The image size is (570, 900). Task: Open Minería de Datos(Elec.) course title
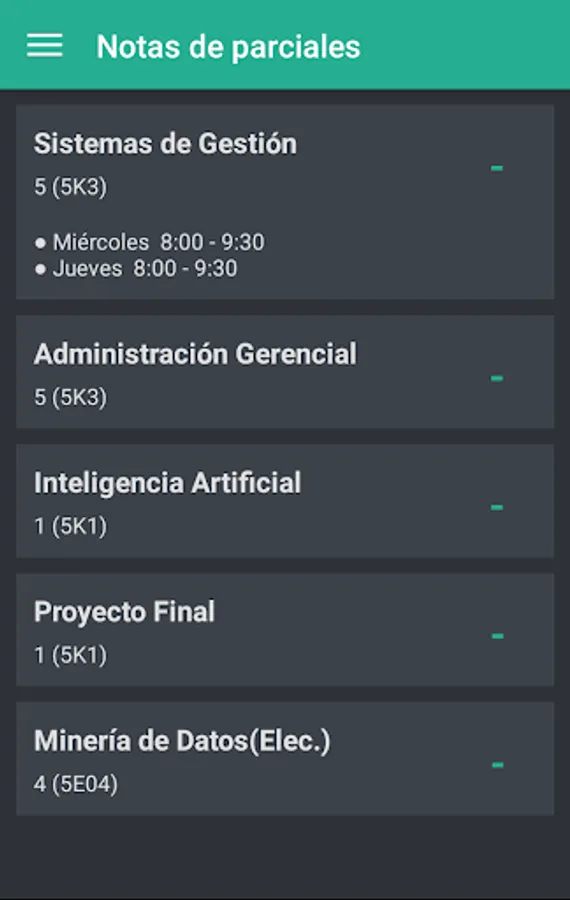click(183, 741)
